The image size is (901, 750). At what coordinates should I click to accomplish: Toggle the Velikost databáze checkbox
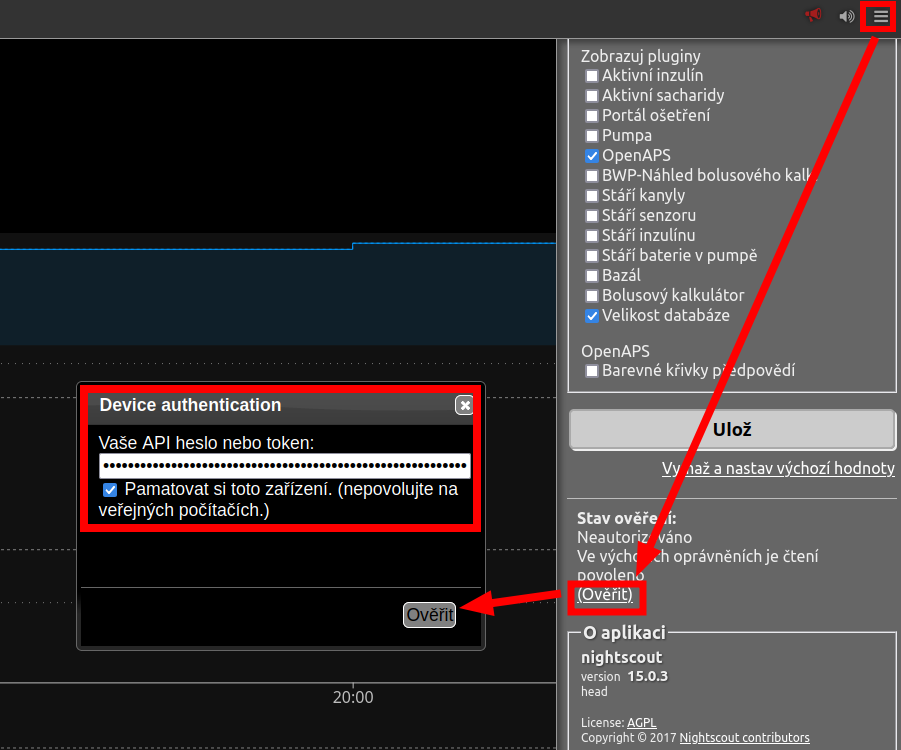coord(592,316)
